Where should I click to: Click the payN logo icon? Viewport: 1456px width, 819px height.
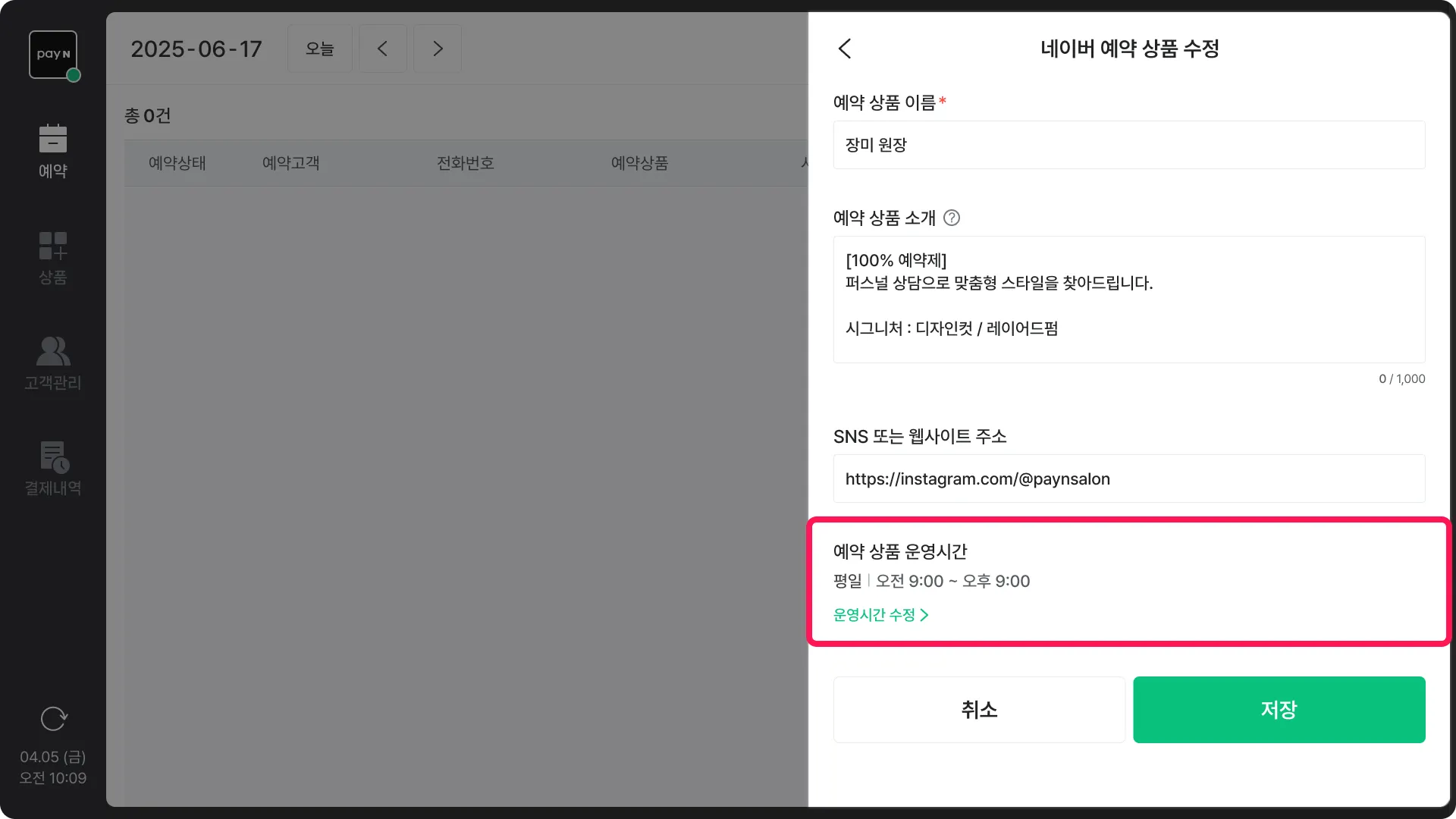[53, 55]
